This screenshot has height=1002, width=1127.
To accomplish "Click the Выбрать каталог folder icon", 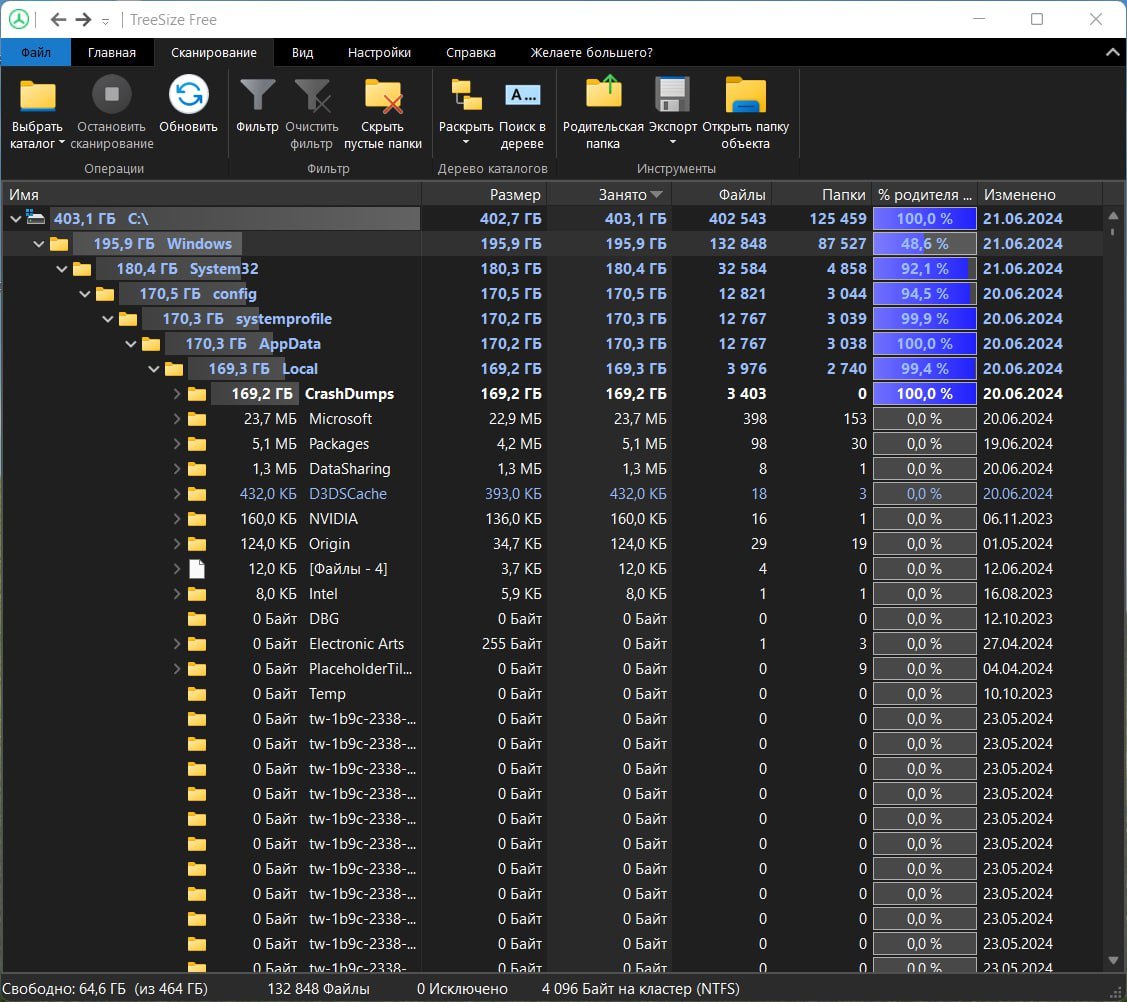I will [37, 96].
